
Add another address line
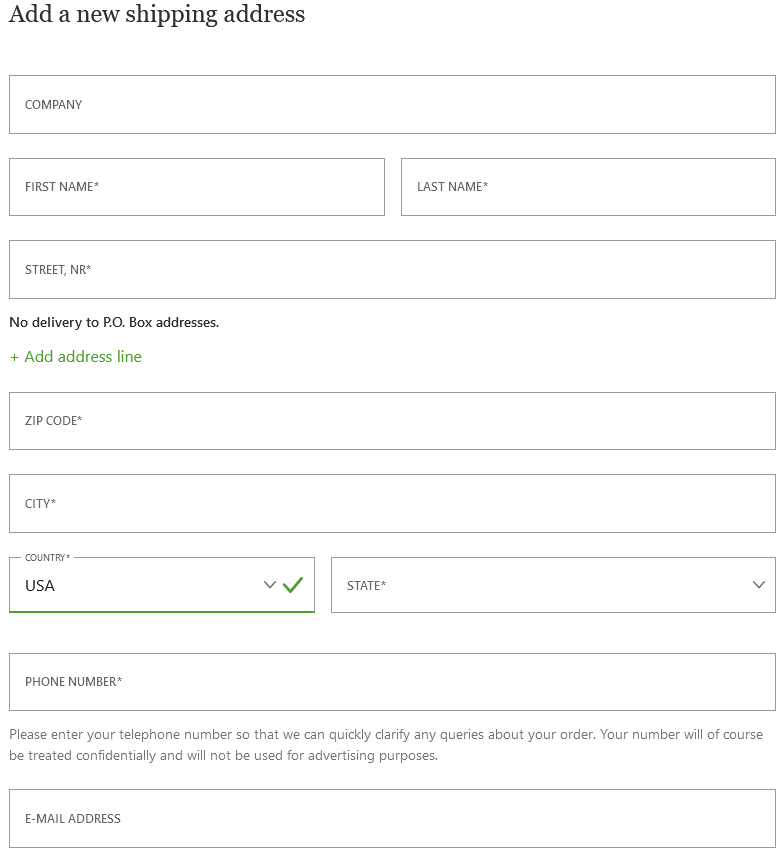tap(76, 357)
